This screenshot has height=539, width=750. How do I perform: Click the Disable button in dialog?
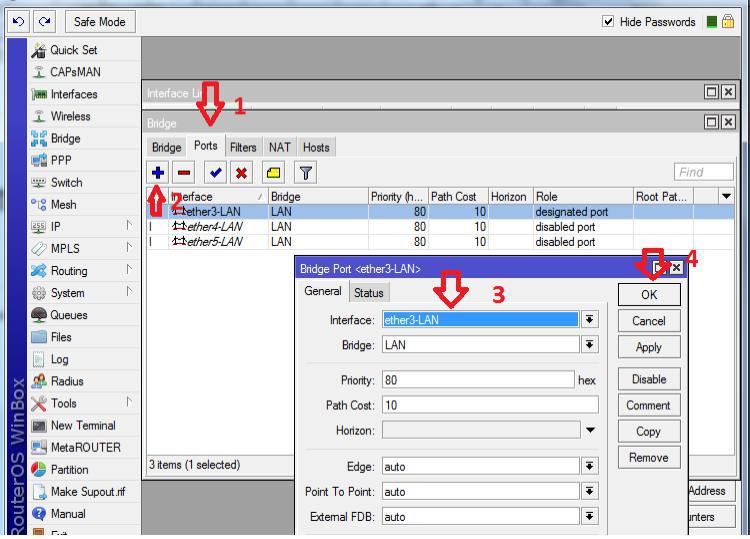click(649, 379)
